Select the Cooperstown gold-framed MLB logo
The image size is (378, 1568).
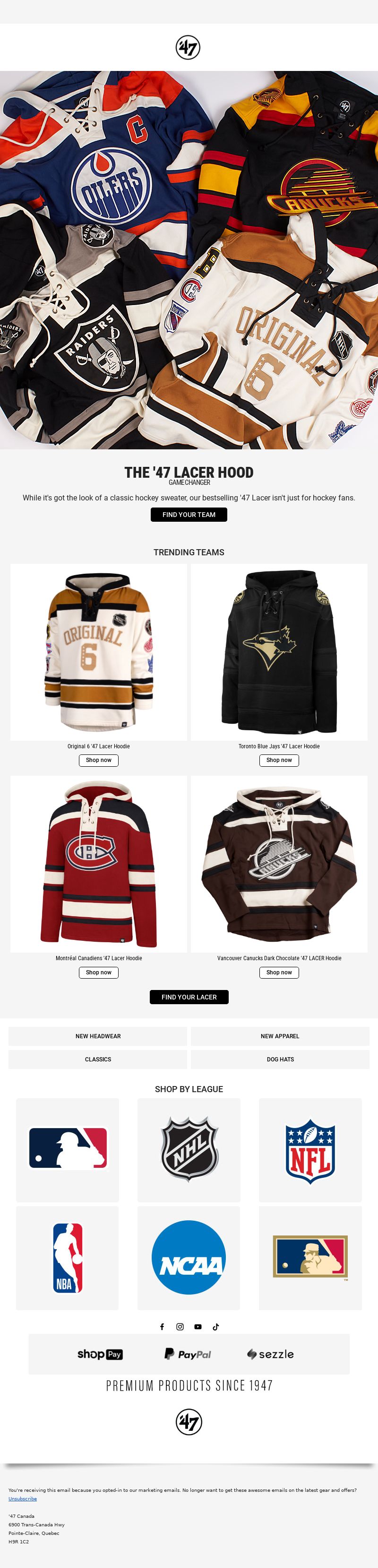[310, 1258]
